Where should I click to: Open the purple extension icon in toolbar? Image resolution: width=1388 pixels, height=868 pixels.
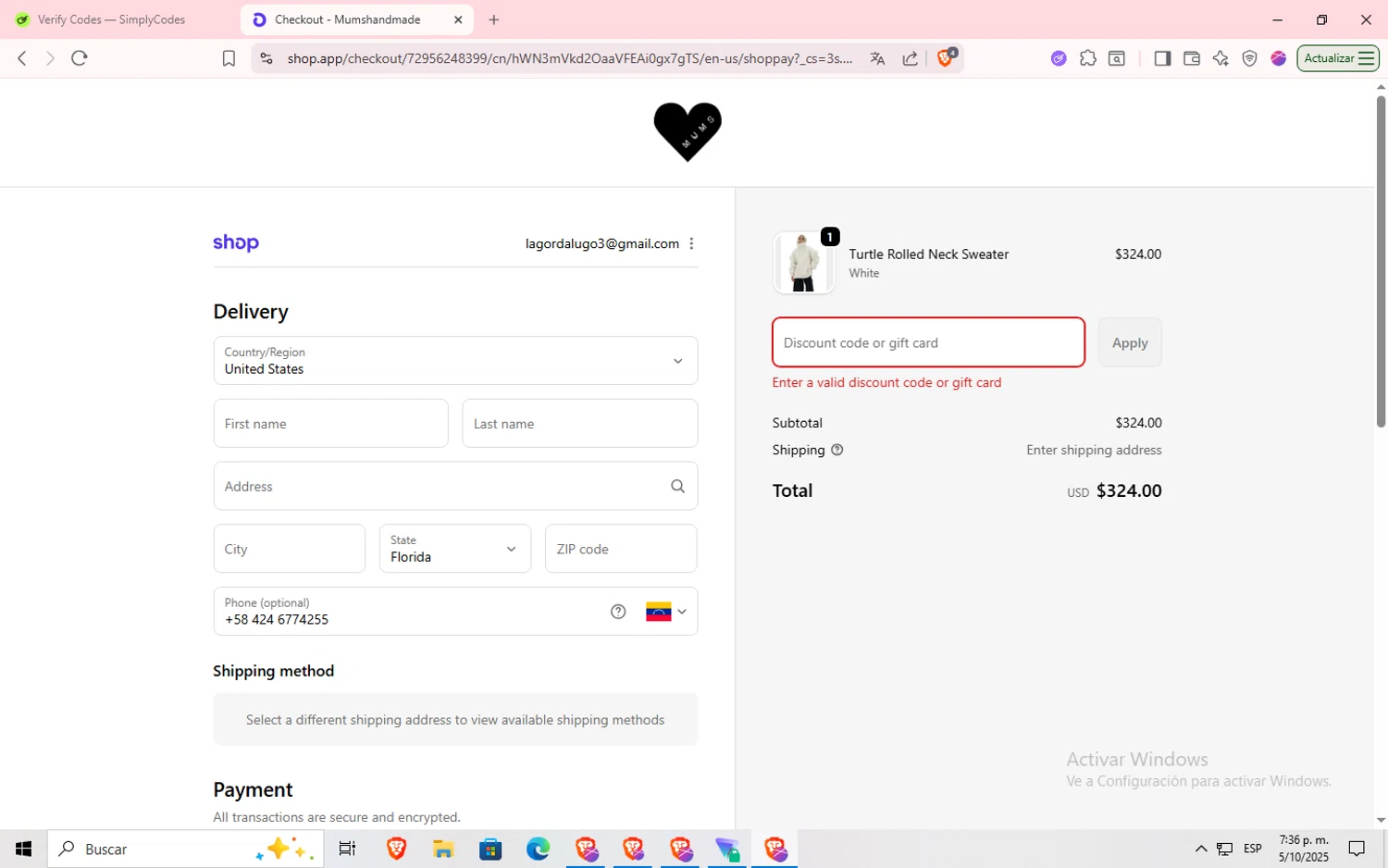(1059, 58)
